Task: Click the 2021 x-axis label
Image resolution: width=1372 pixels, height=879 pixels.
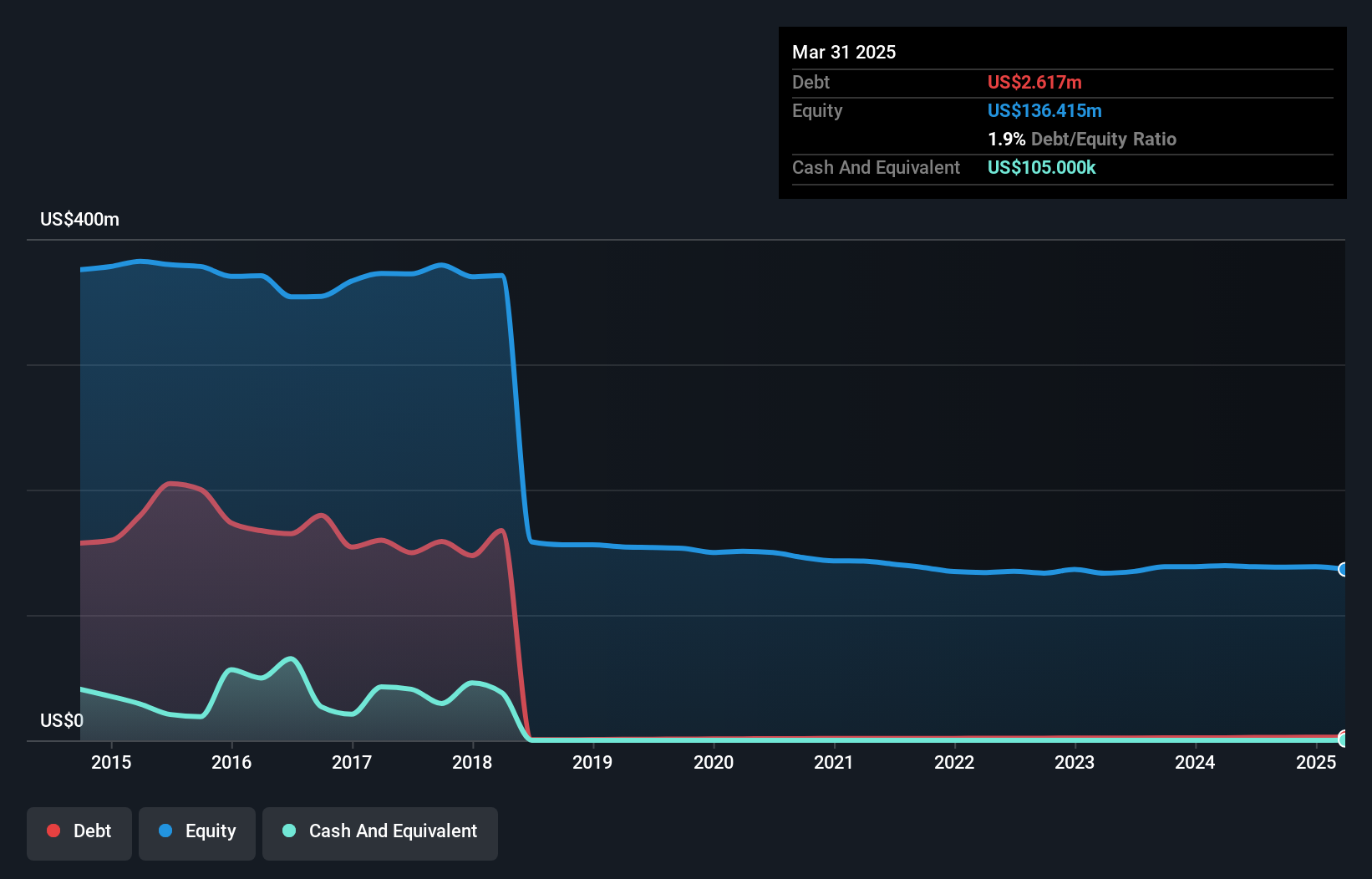Action: click(834, 762)
